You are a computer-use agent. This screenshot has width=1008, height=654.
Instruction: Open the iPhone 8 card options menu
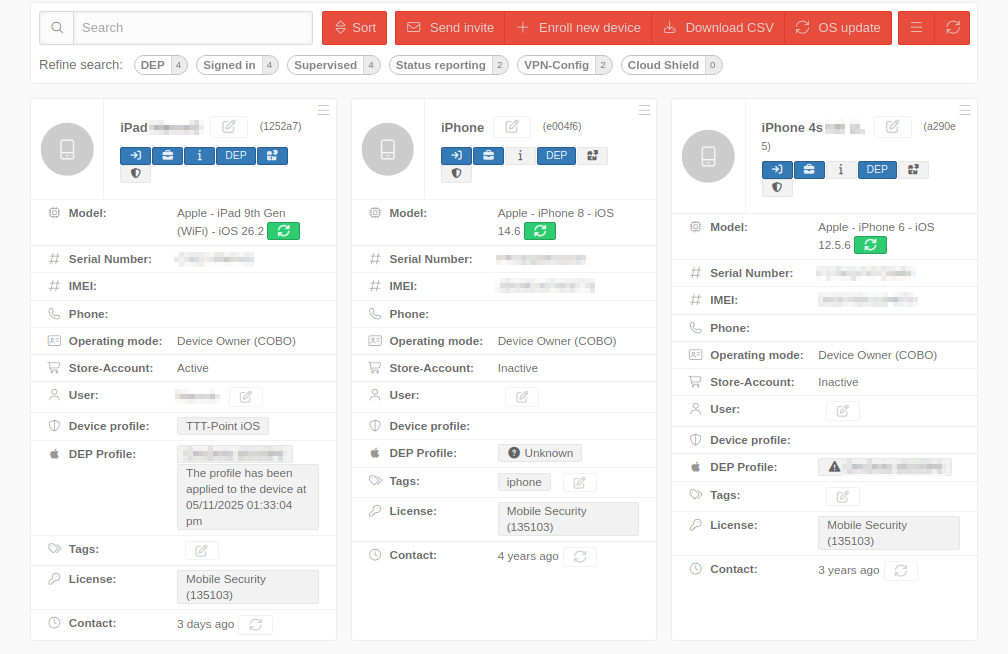(x=644, y=110)
